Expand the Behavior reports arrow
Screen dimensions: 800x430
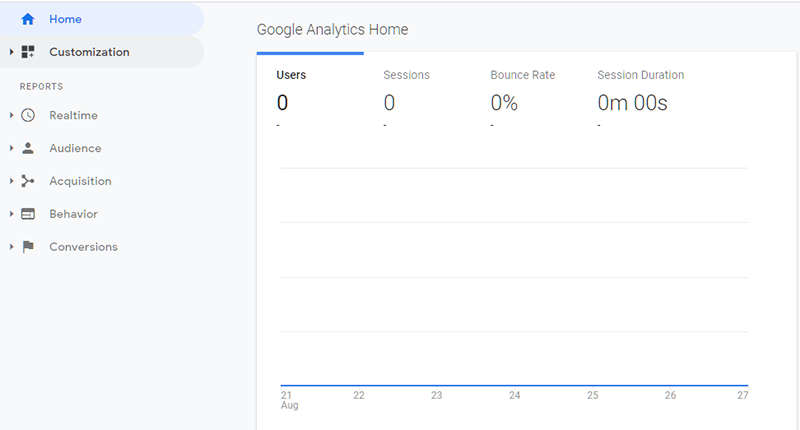click(11, 214)
